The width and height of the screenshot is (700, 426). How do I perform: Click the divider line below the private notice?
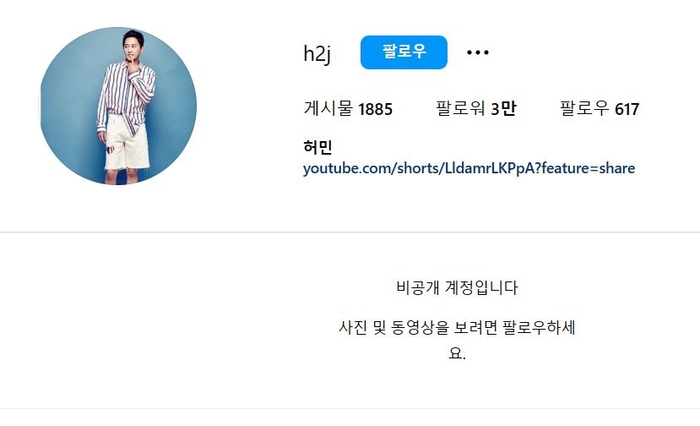coord(350,409)
